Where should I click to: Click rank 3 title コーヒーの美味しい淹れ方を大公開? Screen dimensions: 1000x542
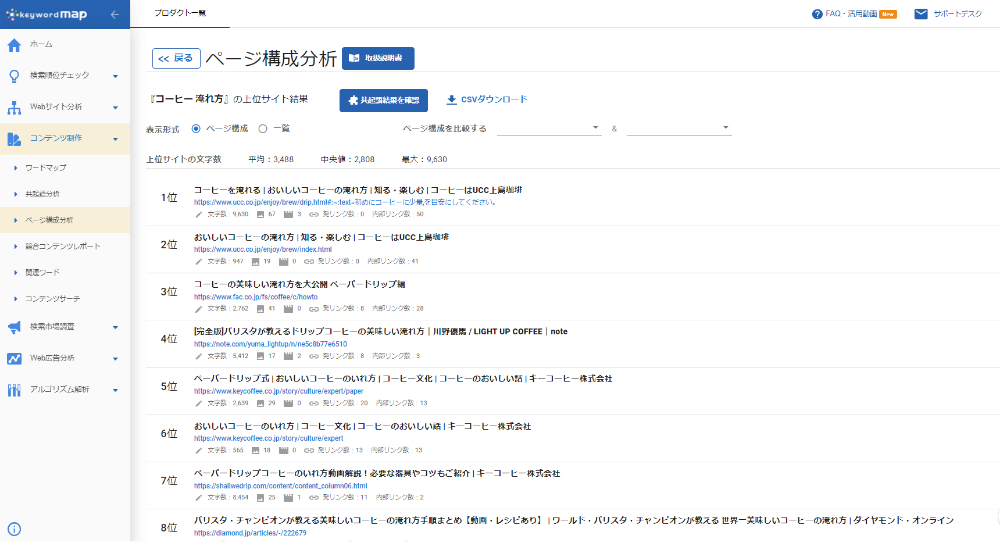[x=300, y=284]
